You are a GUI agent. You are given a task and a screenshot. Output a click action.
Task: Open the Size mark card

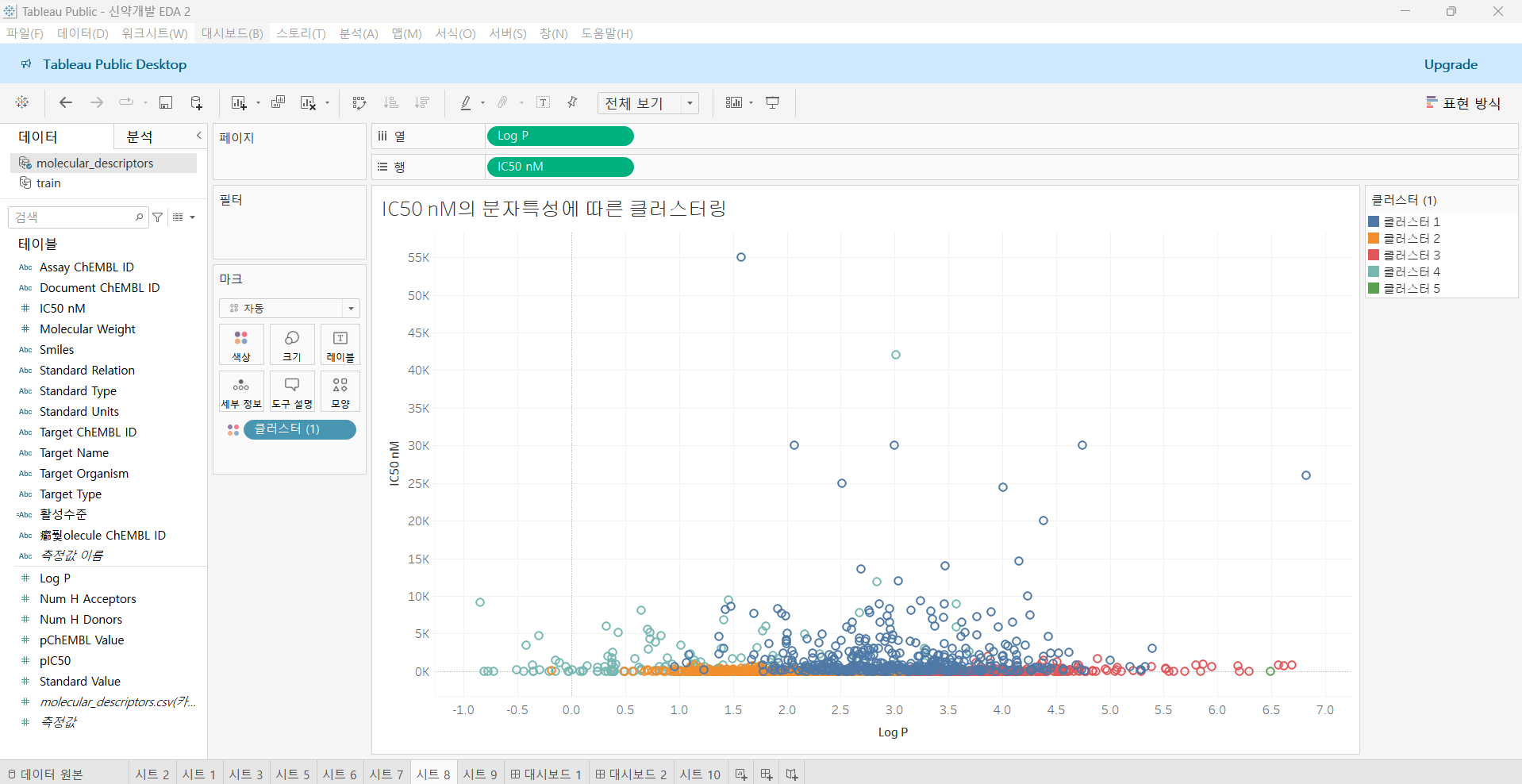point(292,344)
